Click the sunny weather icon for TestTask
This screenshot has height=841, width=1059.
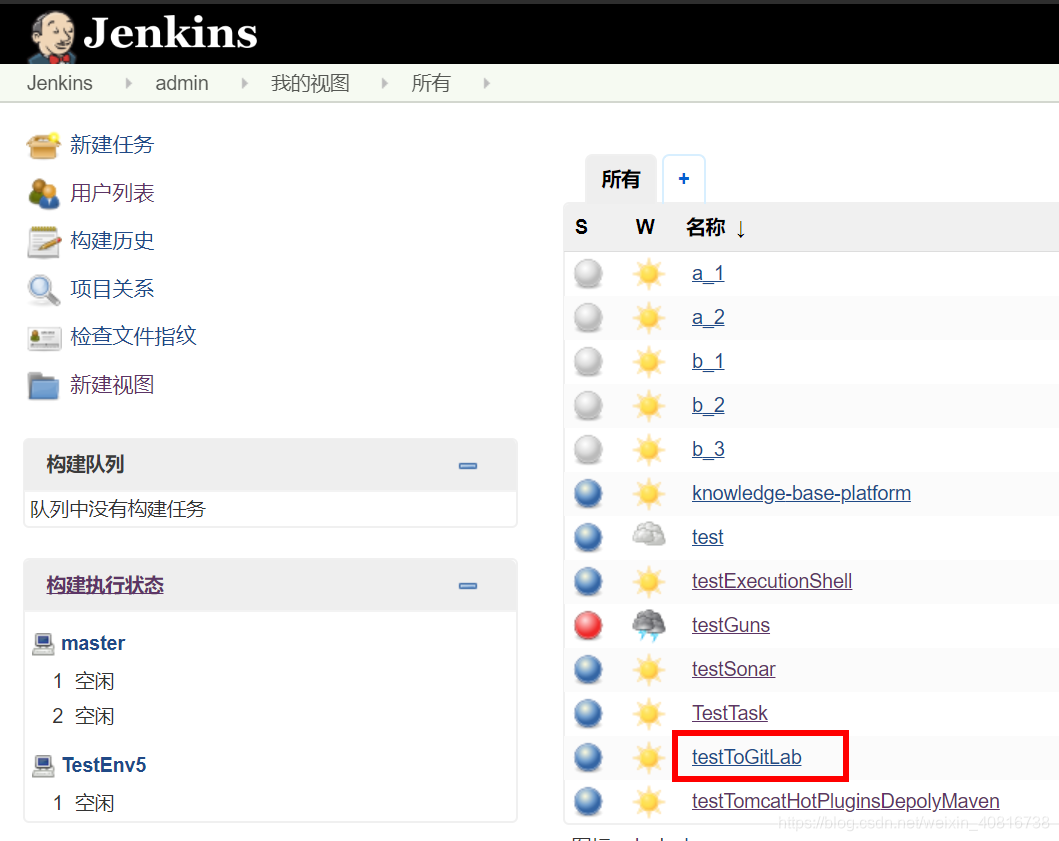(648, 713)
